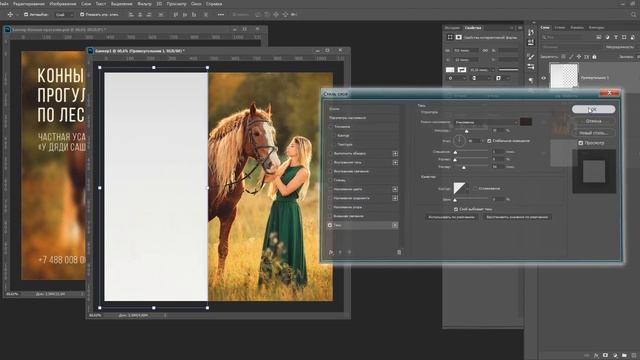
Task: Click the align horizontal centers icon
Action: click(x=140, y=14)
